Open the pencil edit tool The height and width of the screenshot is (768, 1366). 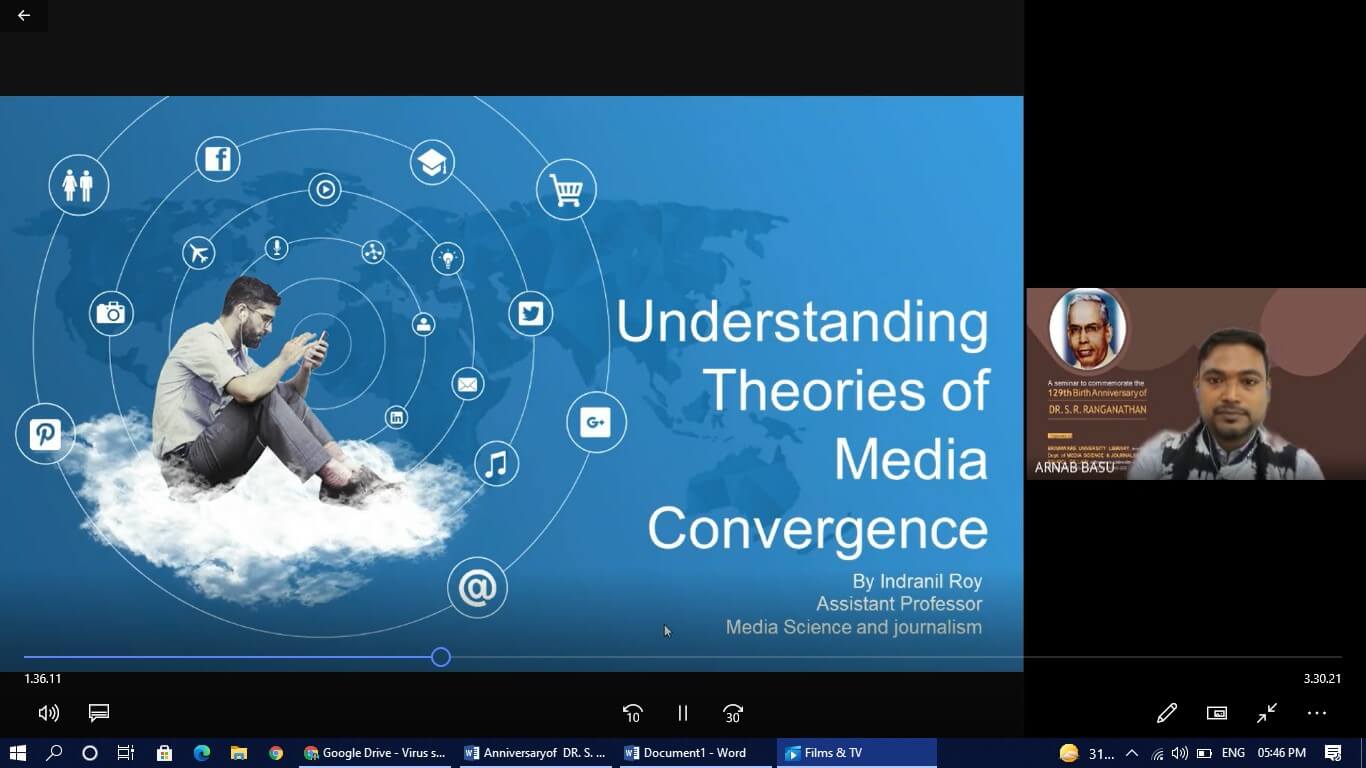point(1166,713)
